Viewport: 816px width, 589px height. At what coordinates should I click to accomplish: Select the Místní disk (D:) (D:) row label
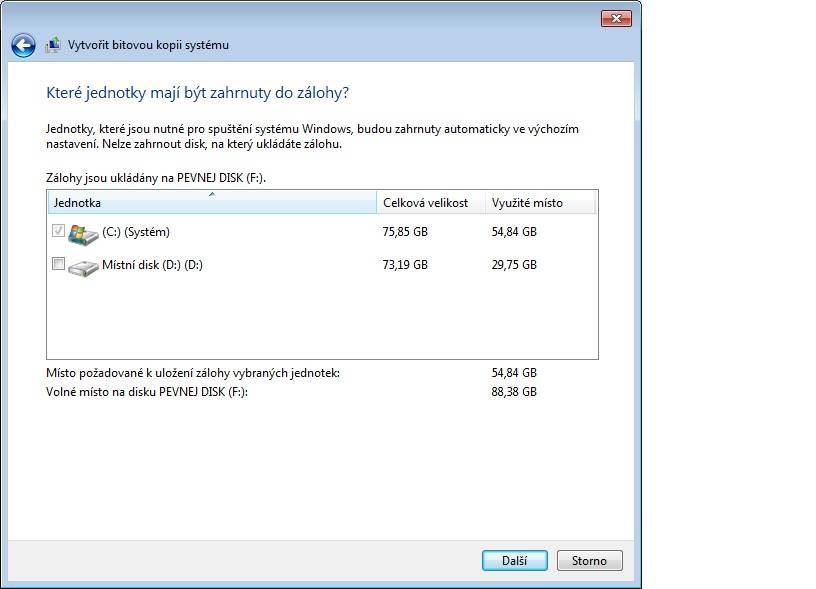[x=152, y=264]
